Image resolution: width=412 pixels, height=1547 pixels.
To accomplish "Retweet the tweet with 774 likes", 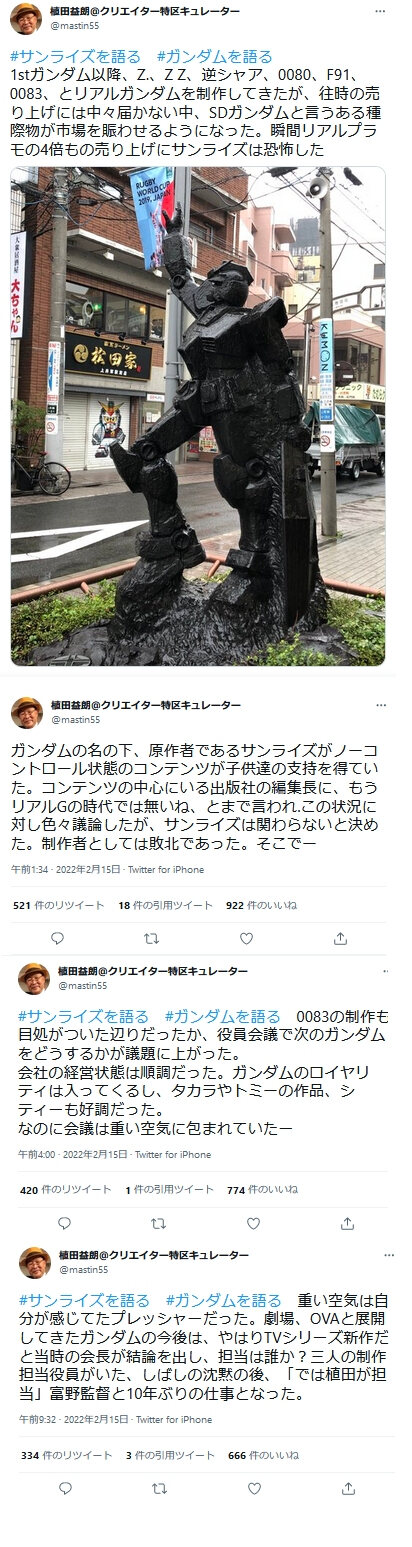I will pos(158,1223).
